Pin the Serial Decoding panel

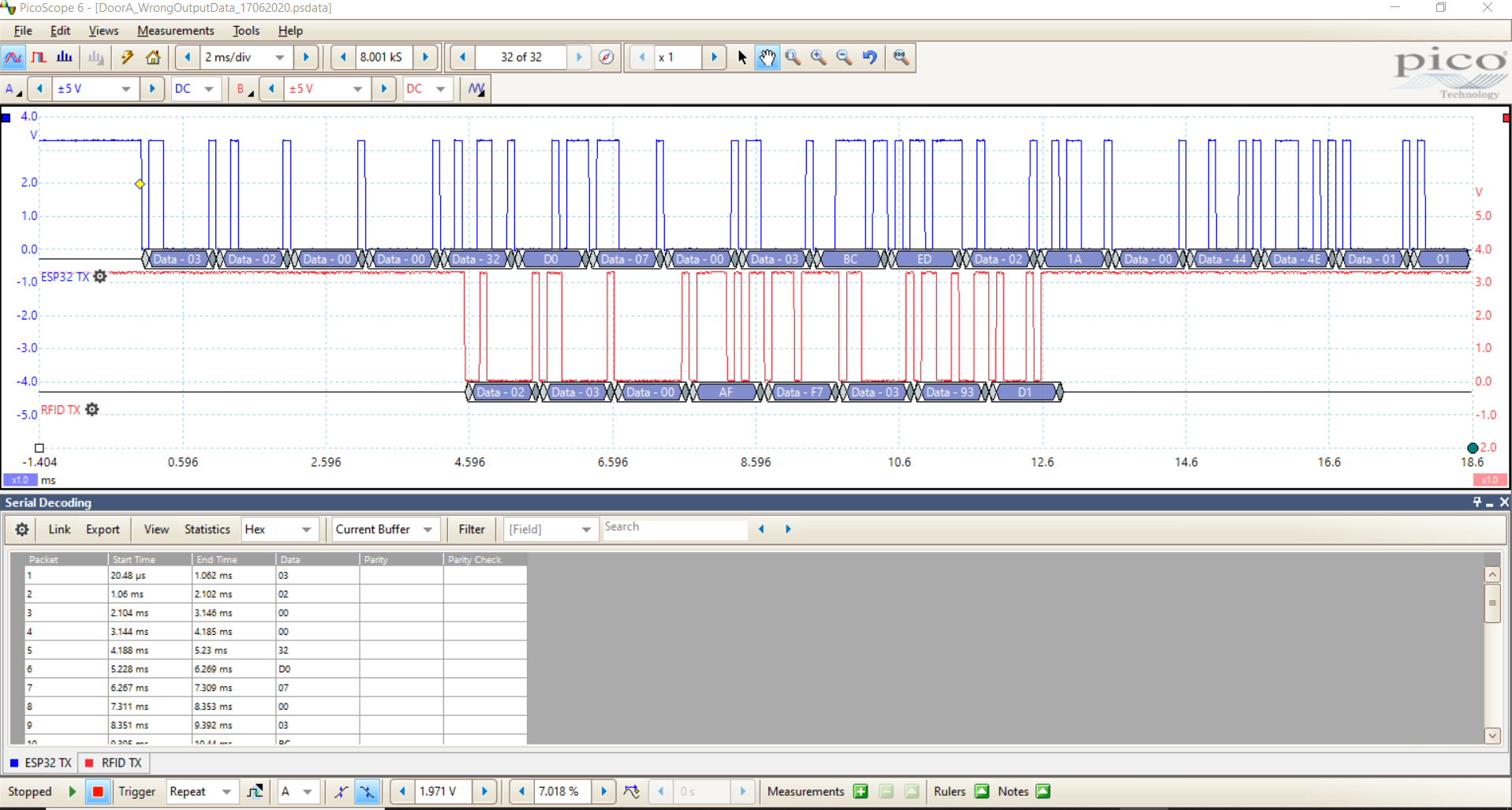(x=1477, y=502)
